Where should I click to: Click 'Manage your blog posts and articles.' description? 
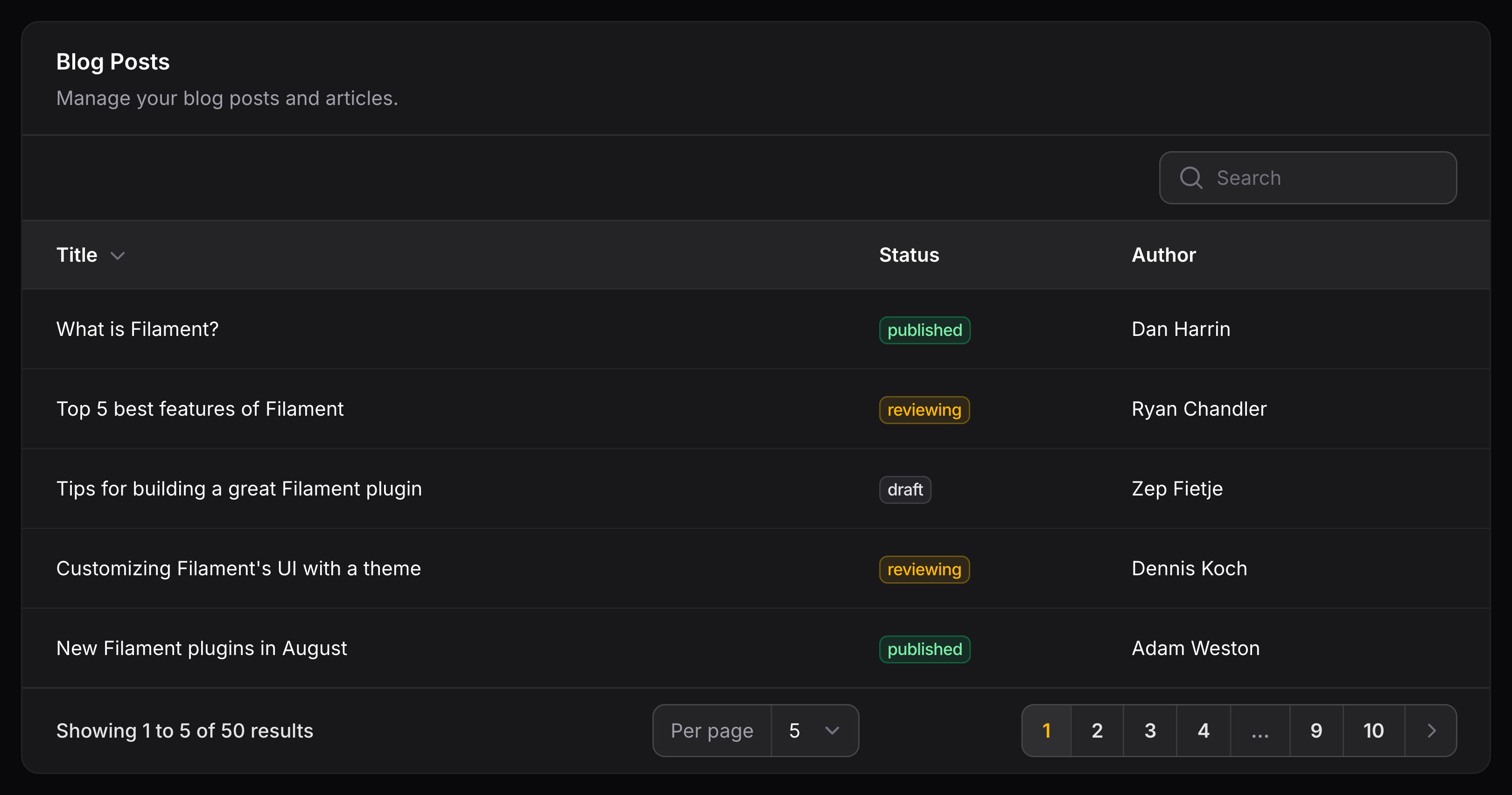pos(227,98)
